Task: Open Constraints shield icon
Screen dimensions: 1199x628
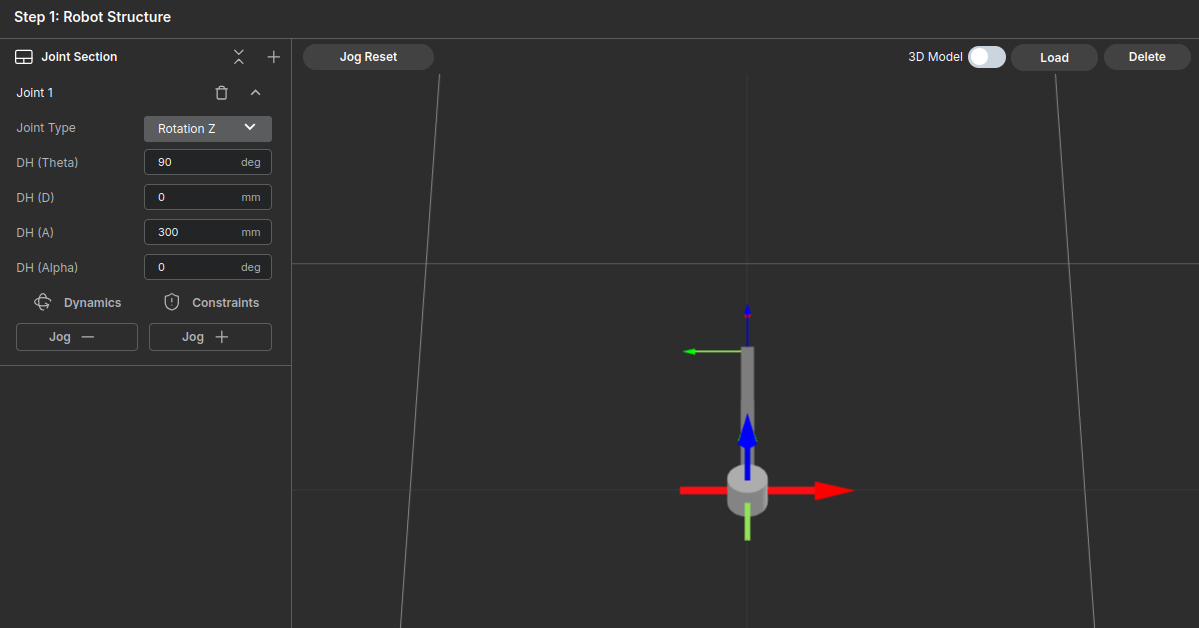Action: coord(172,302)
